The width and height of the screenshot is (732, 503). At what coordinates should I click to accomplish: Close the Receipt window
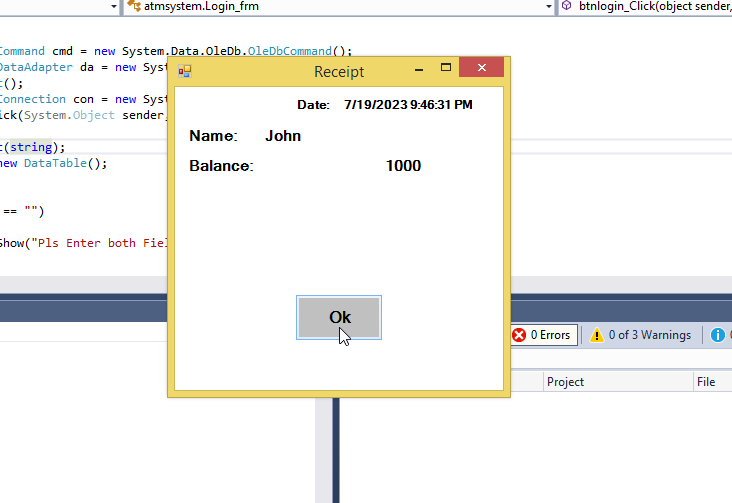(x=482, y=70)
